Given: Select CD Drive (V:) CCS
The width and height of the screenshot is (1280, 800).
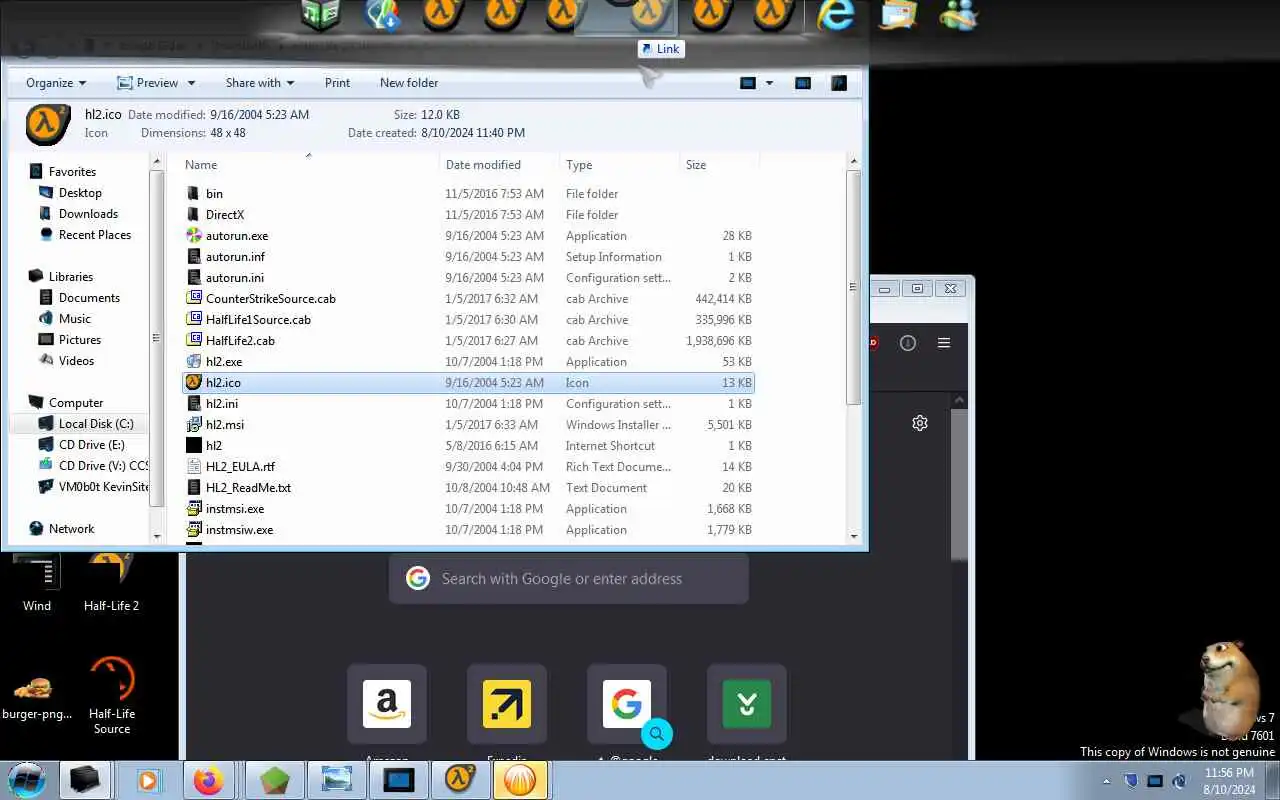Looking at the screenshot, I should (103, 466).
